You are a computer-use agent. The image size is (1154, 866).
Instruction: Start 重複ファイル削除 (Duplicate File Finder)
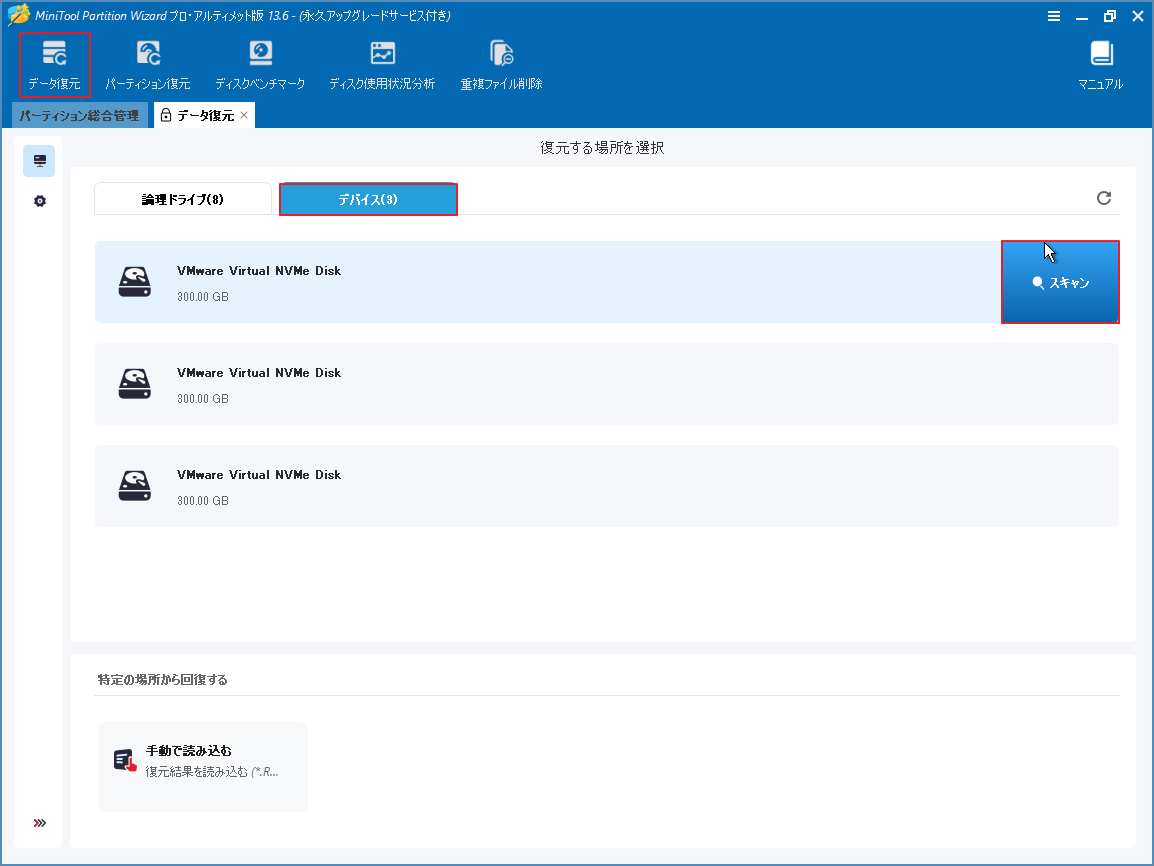501,62
